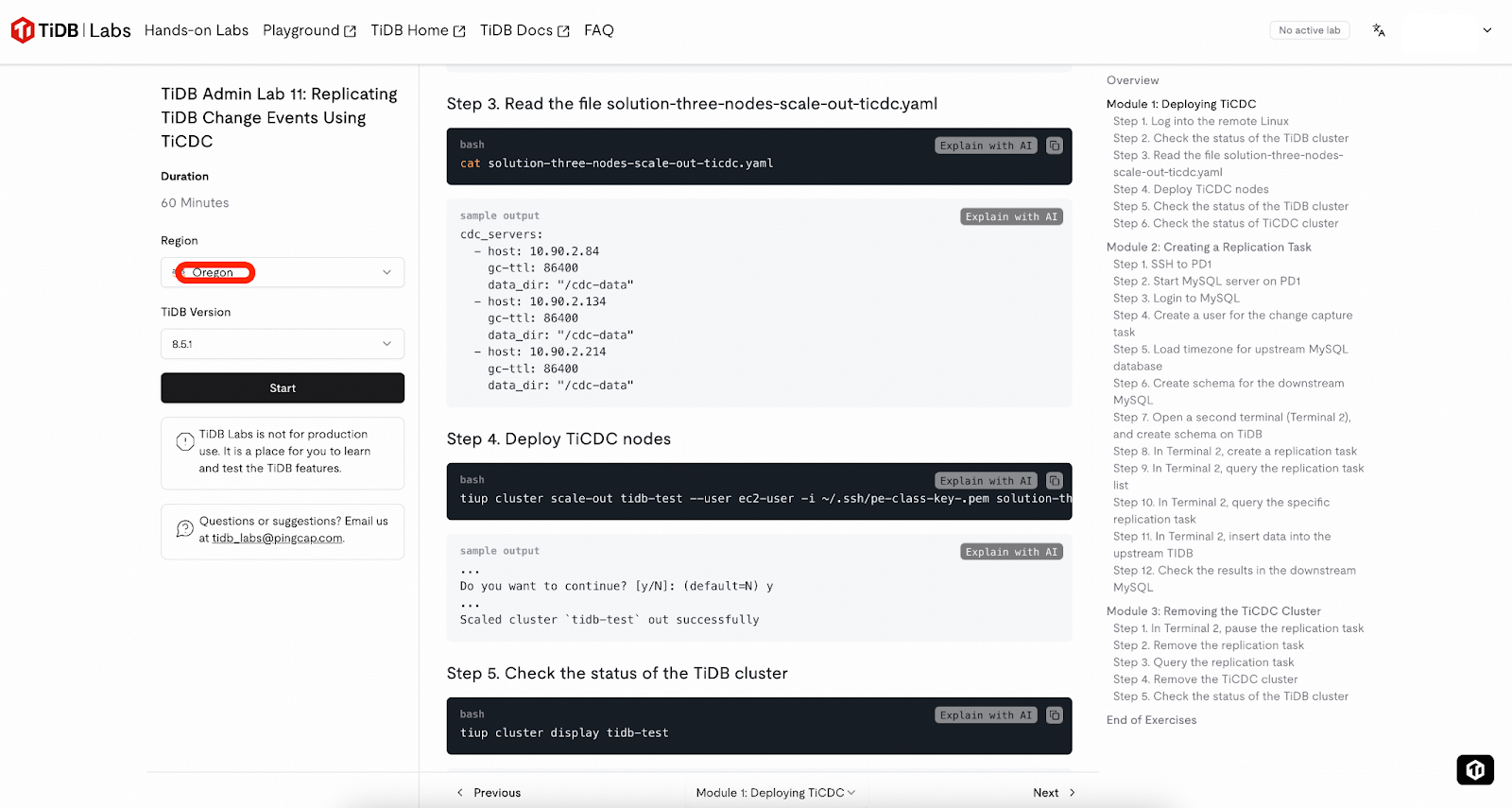Open the FAQ page
The image size is (1512, 808).
click(598, 30)
